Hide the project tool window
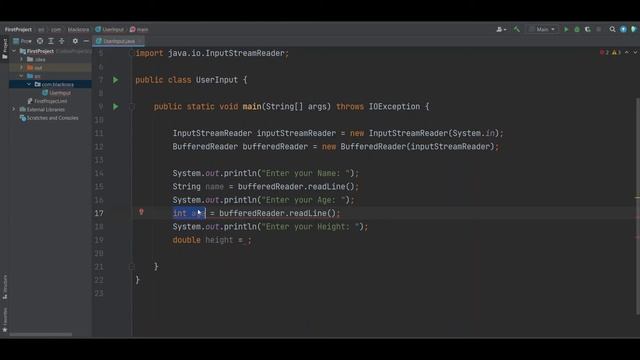This screenshot has width=640, height=360. (86, 41)
